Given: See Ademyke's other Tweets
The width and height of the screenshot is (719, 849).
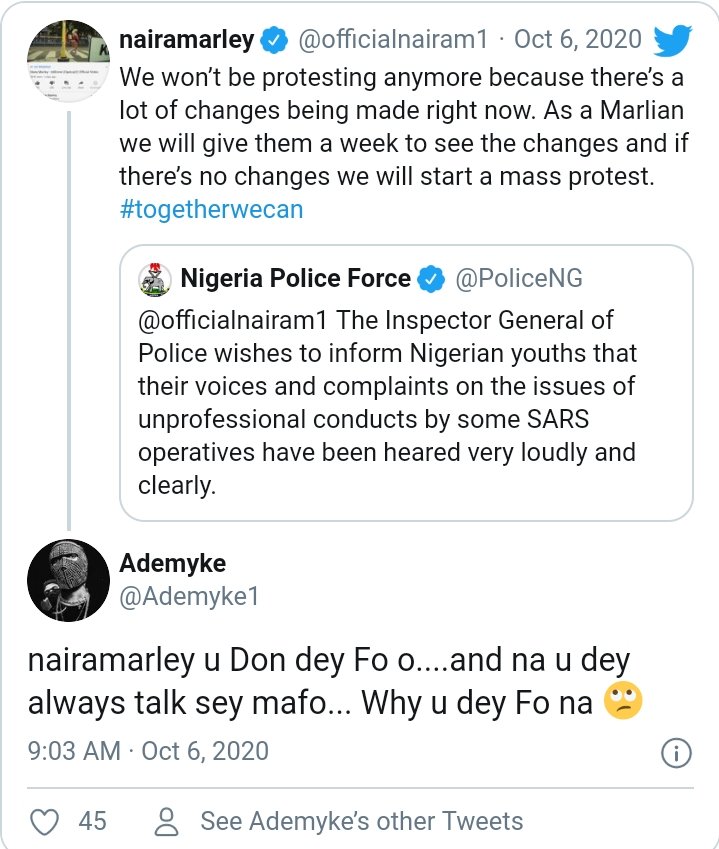Looking at the screenshot, I should pos(361,821).
